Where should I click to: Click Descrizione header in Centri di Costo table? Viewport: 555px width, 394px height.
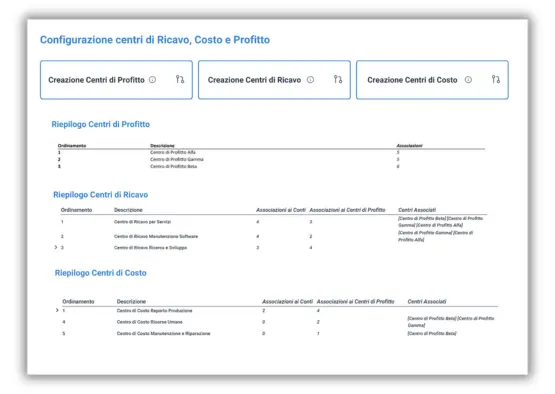point(131,302)
